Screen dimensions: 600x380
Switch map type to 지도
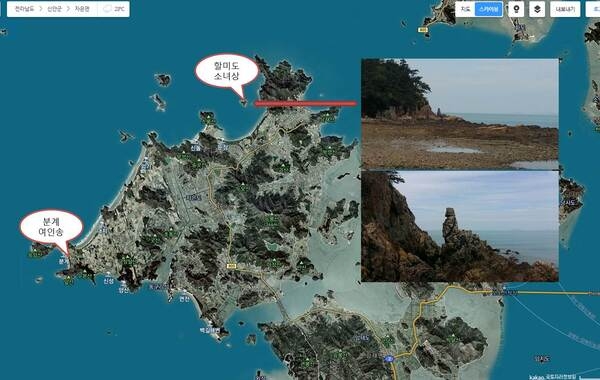click(465, 9)
